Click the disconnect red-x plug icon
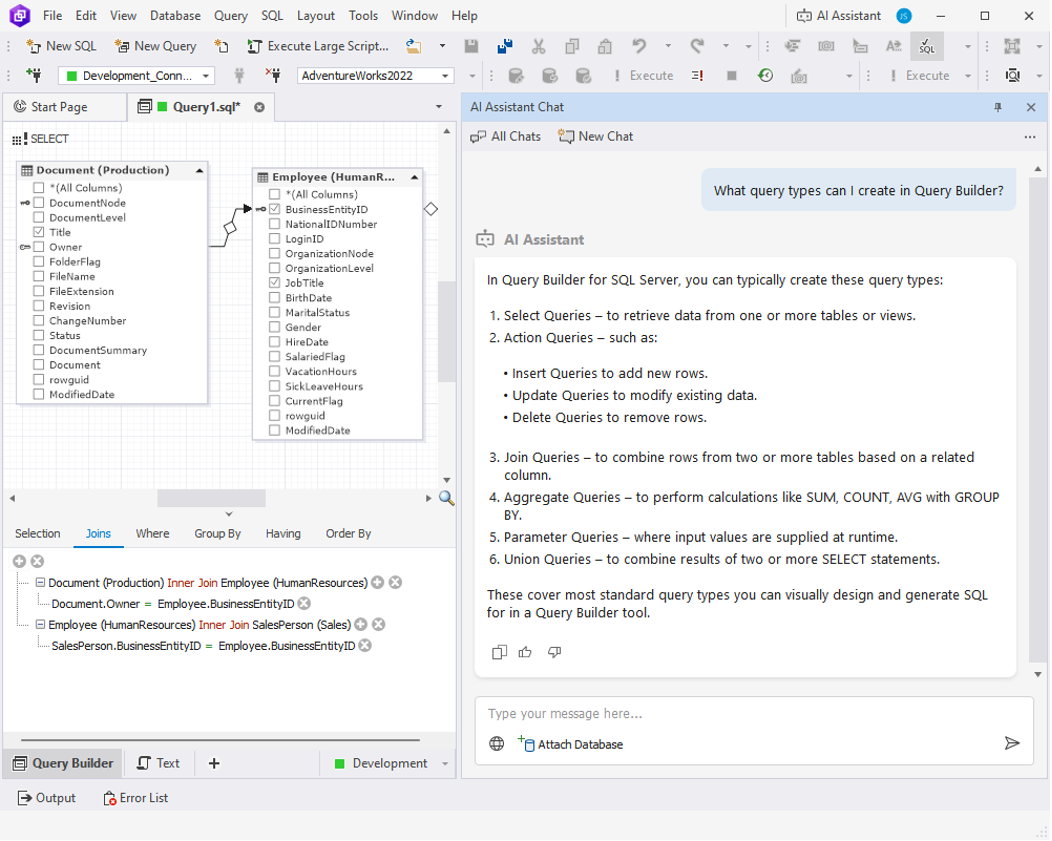The width and height of the screenshot is (1052, 841). 272,75
